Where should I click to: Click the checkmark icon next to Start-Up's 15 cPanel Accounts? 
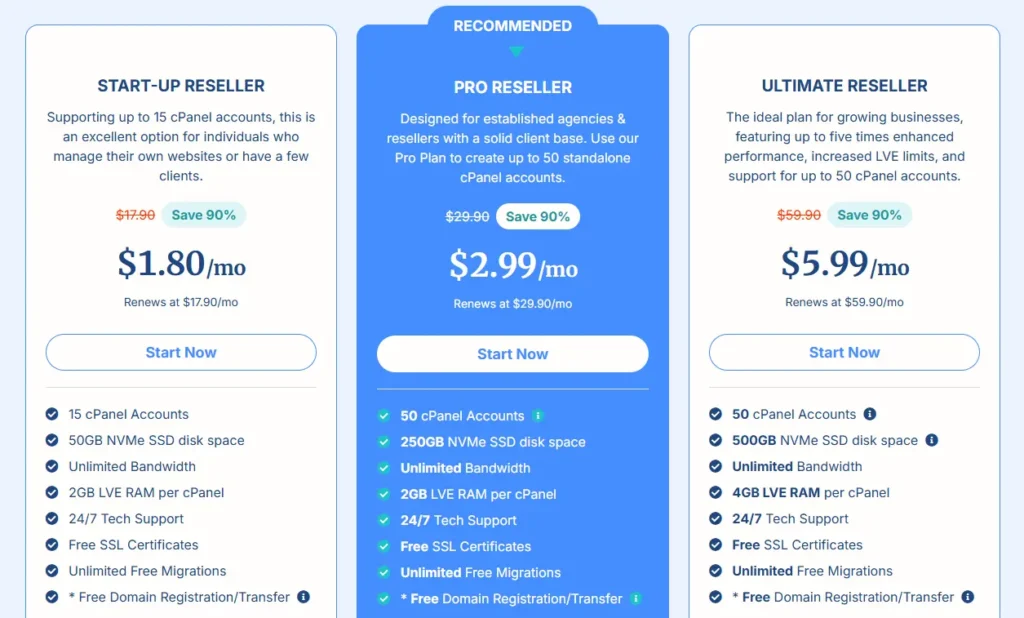pos(51,414)
